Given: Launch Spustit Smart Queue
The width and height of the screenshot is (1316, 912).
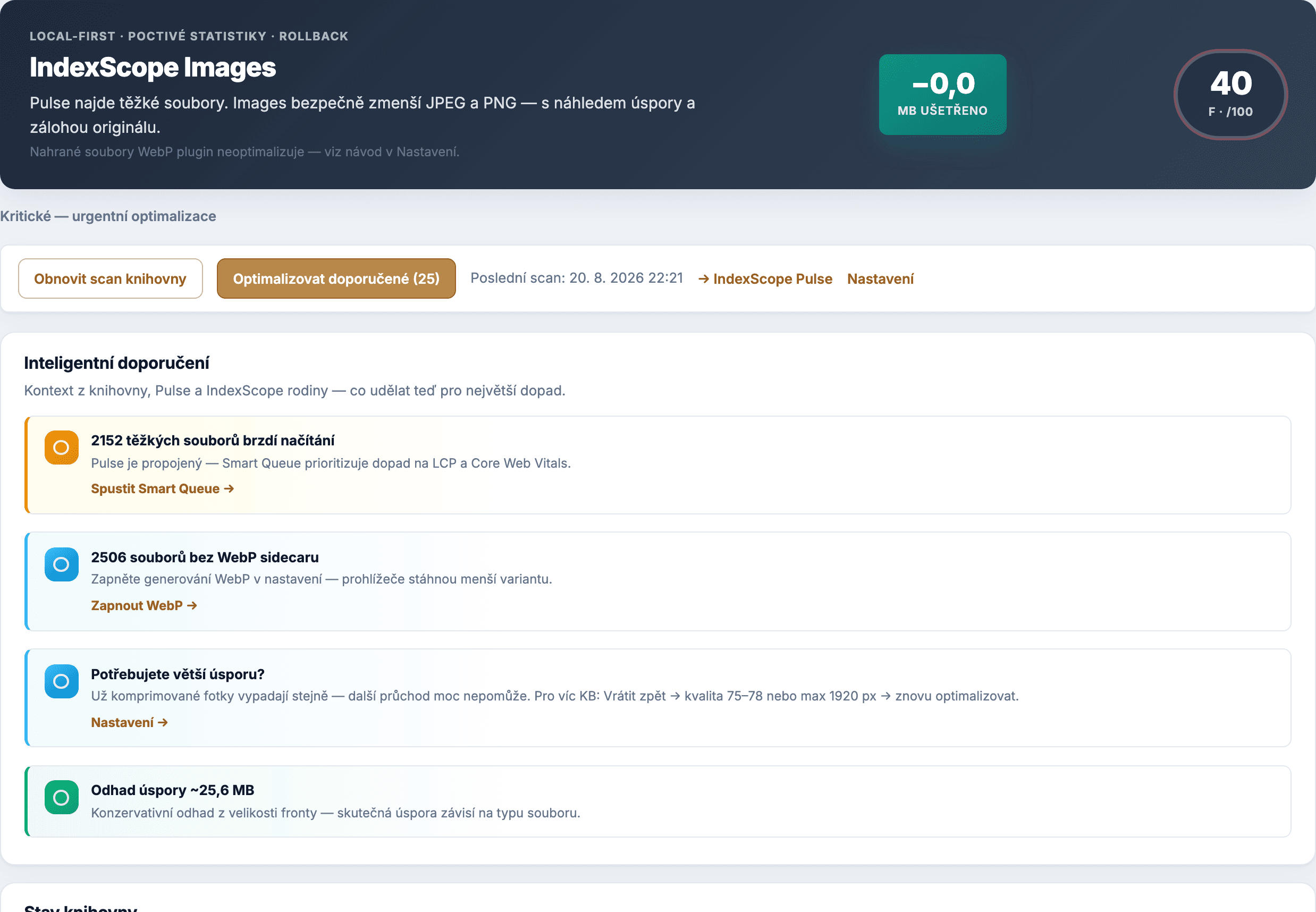Looking at the screenshot, I should [x=162, y=488].
